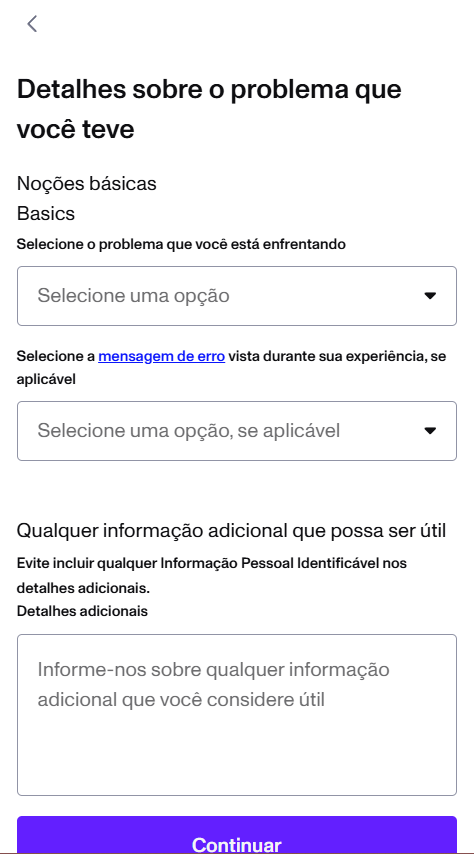Click the 'Evite incluir qualquer Informação Pessoal' notice

212,563
